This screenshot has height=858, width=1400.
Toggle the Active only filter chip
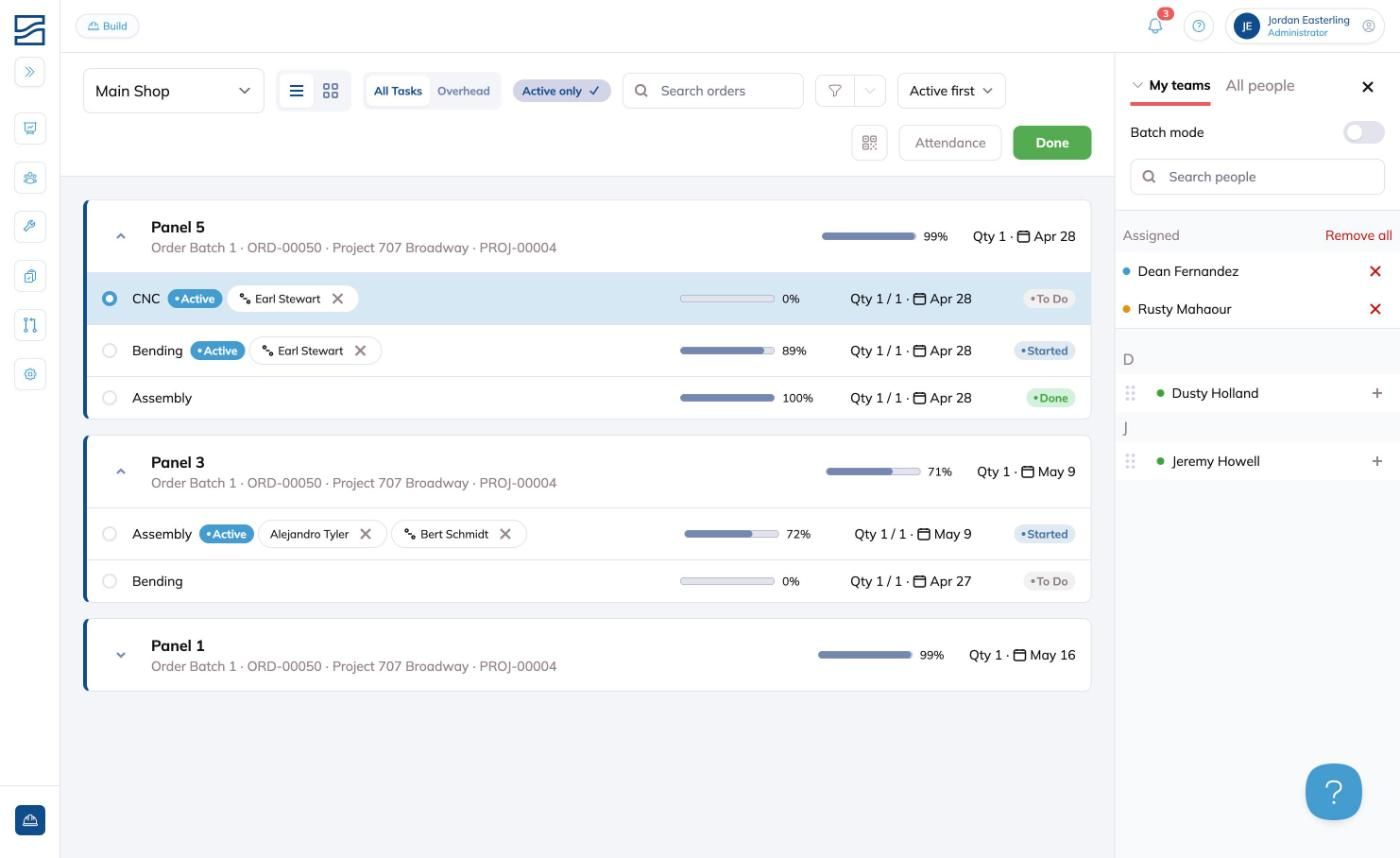click(561, 91)
